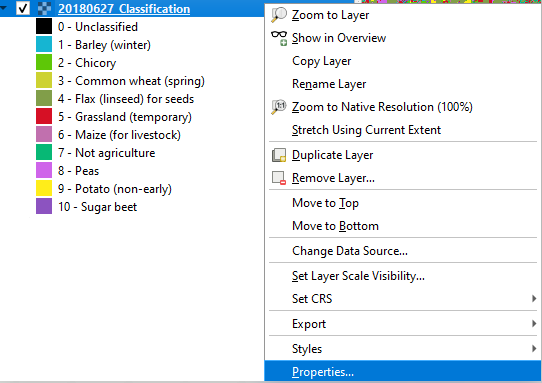Select Rename Layer menu entry
The width and height of the screenshot is (542, 383).
click(x=403, y=84)
